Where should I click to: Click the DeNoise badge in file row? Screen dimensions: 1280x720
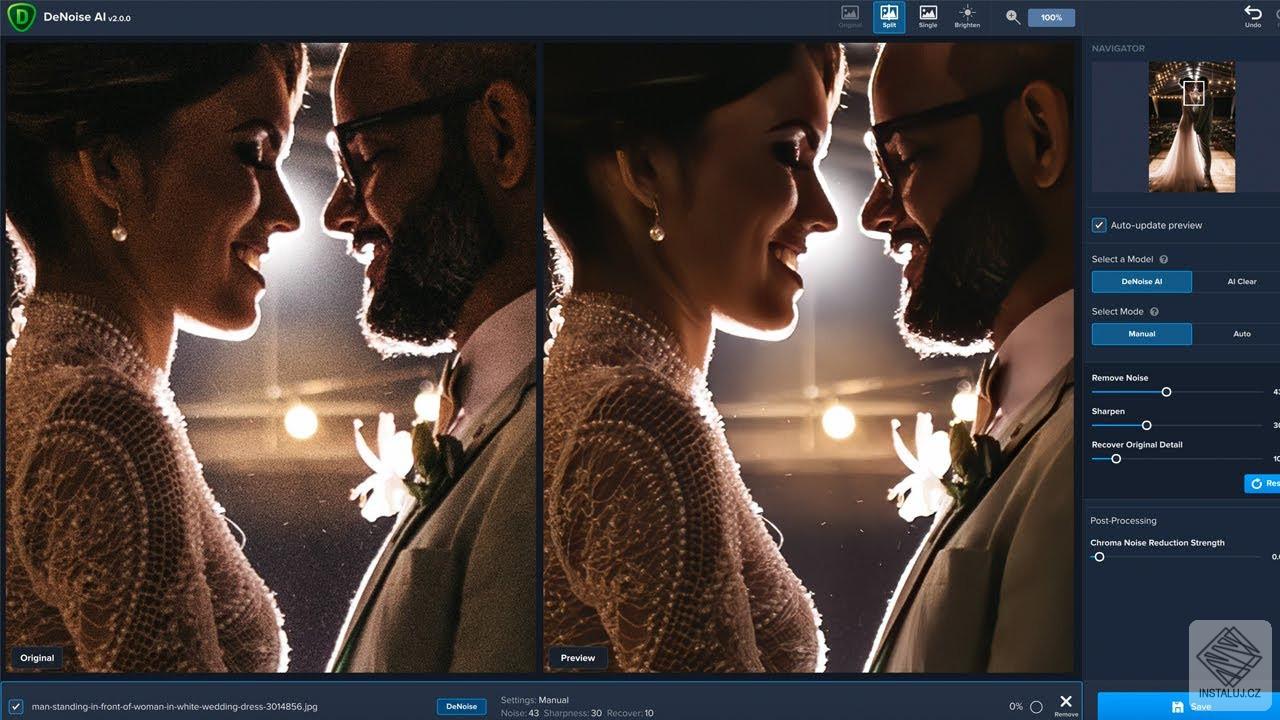point(461,706)
